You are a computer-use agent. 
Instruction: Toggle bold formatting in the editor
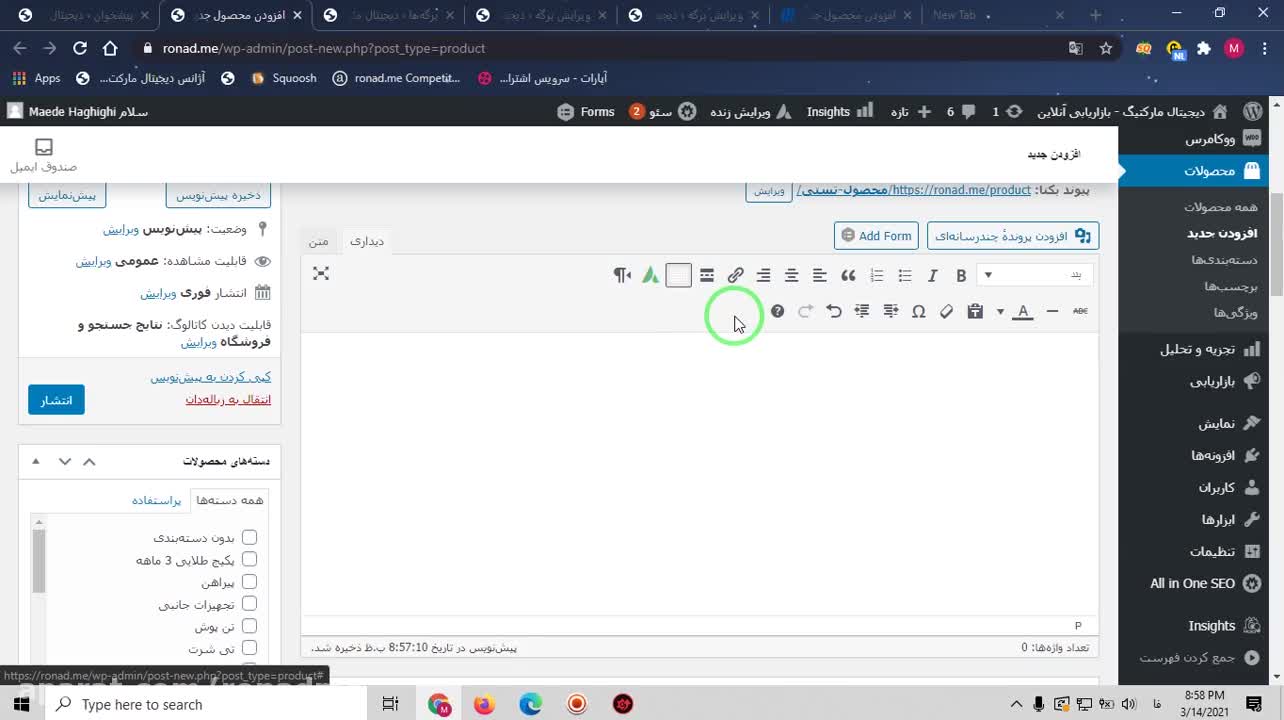[x=961, y=276]
